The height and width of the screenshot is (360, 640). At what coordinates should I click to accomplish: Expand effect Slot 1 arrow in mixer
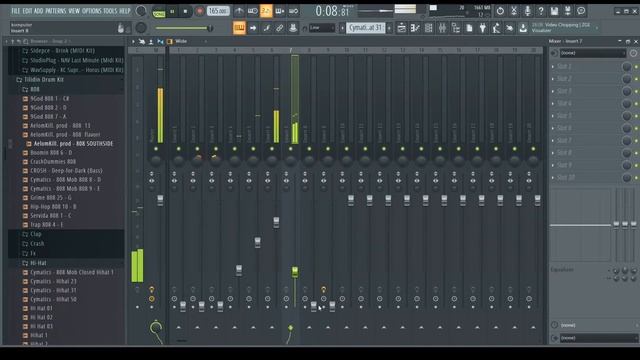coord(553,67)
